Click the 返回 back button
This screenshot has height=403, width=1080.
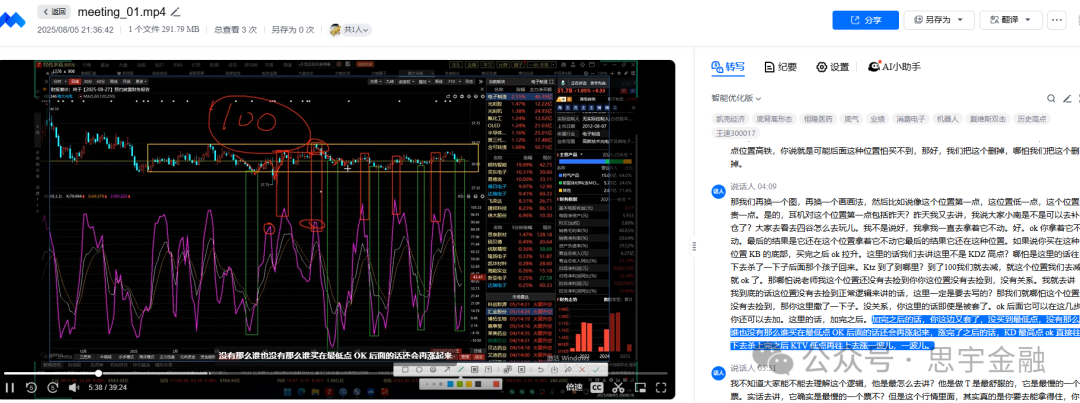(x=54, y=11)
